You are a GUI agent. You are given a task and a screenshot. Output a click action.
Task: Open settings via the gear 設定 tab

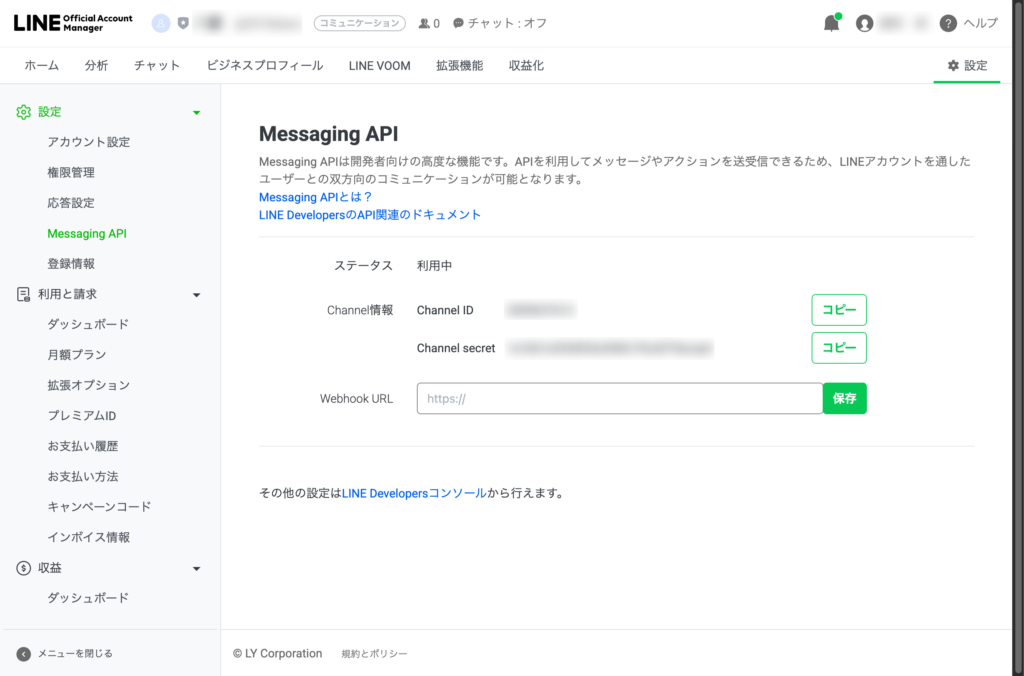click(966, 66)
